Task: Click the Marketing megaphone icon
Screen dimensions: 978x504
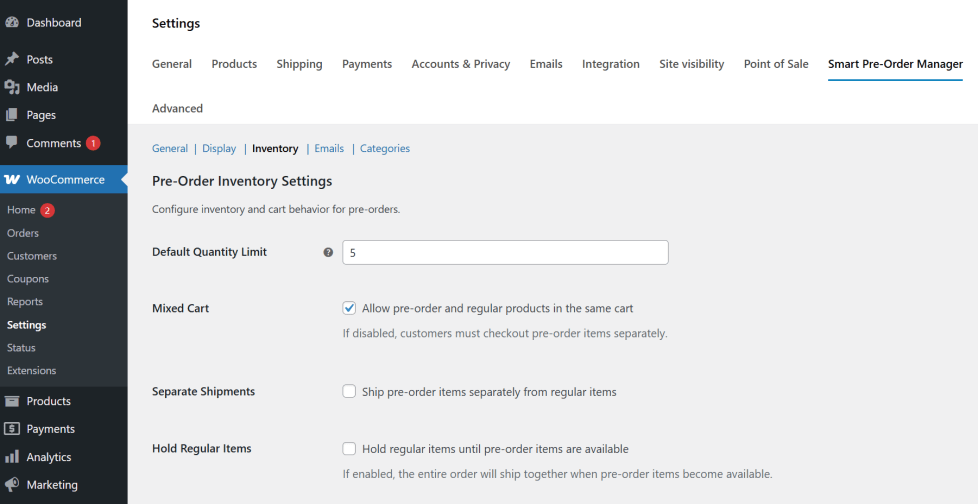Action: coord(12,485)
